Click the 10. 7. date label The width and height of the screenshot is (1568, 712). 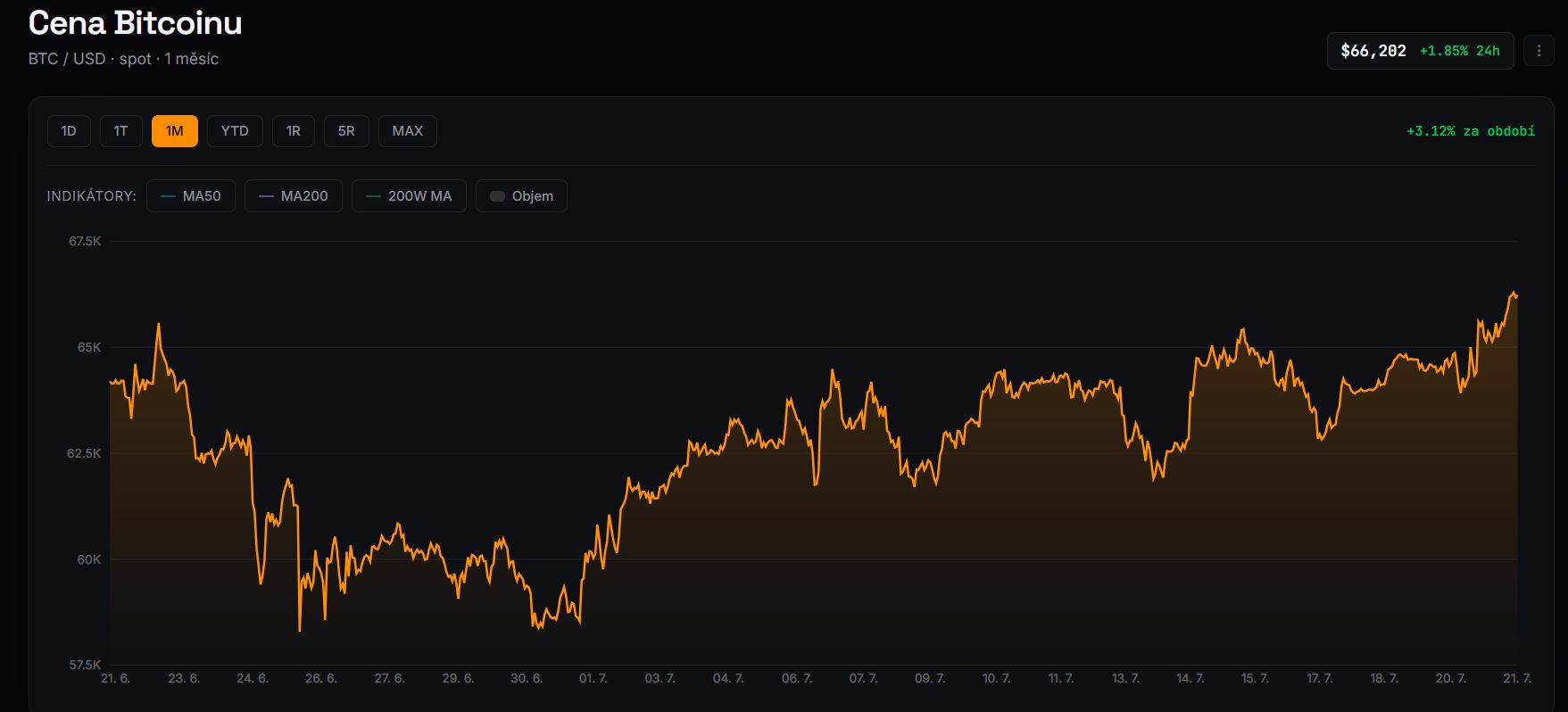[997, 678]
